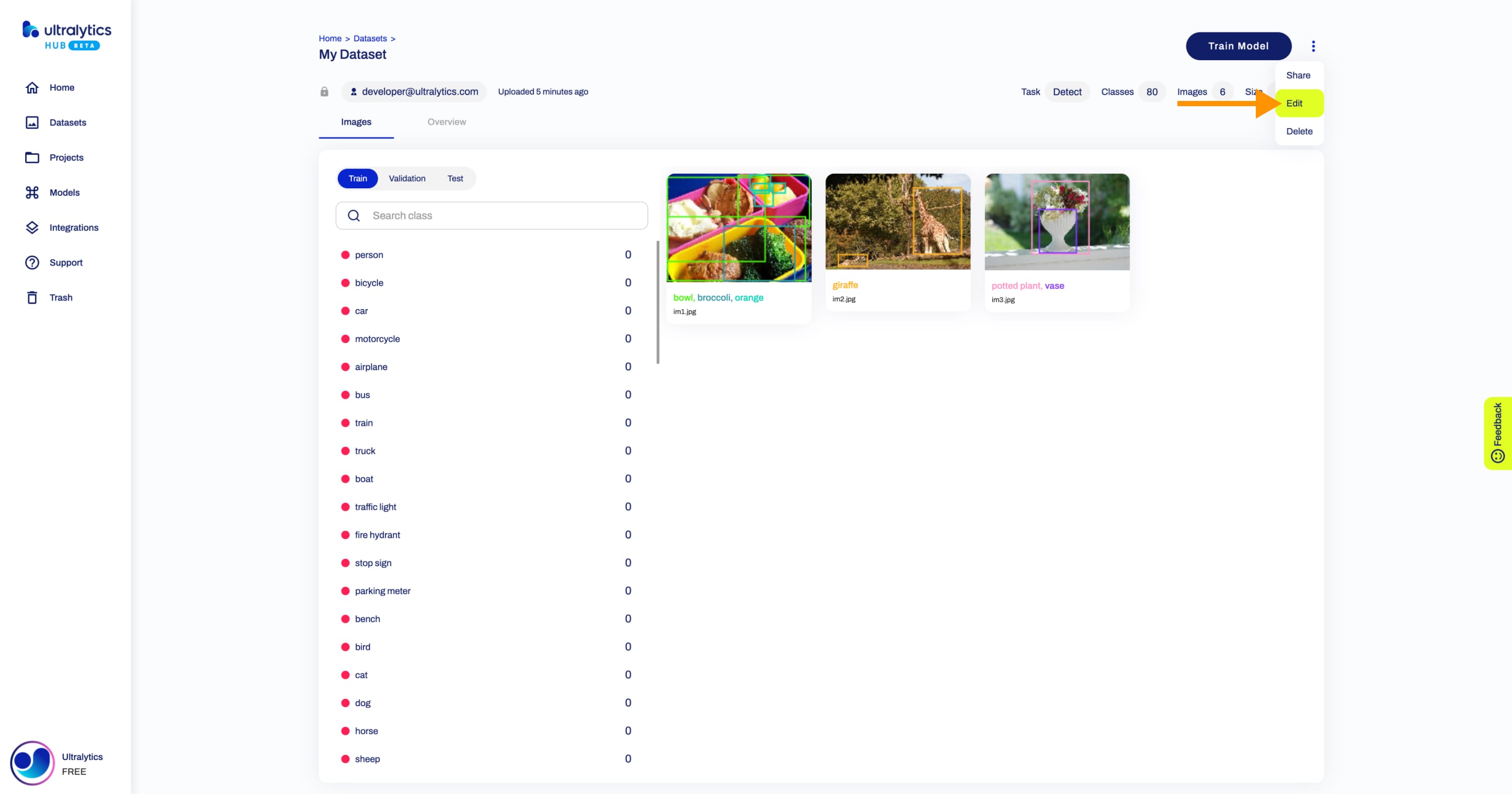Click the Trash icon in sidebar
This screenshot has width=1512, height=794.
click(32, 297)
